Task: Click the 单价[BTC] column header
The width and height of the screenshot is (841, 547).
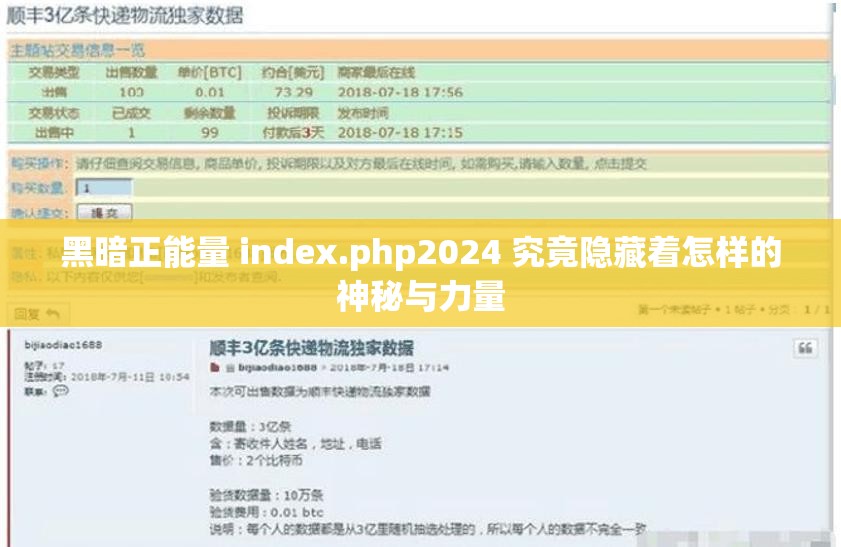Action: pyautogui.click(x=210, y=72)
